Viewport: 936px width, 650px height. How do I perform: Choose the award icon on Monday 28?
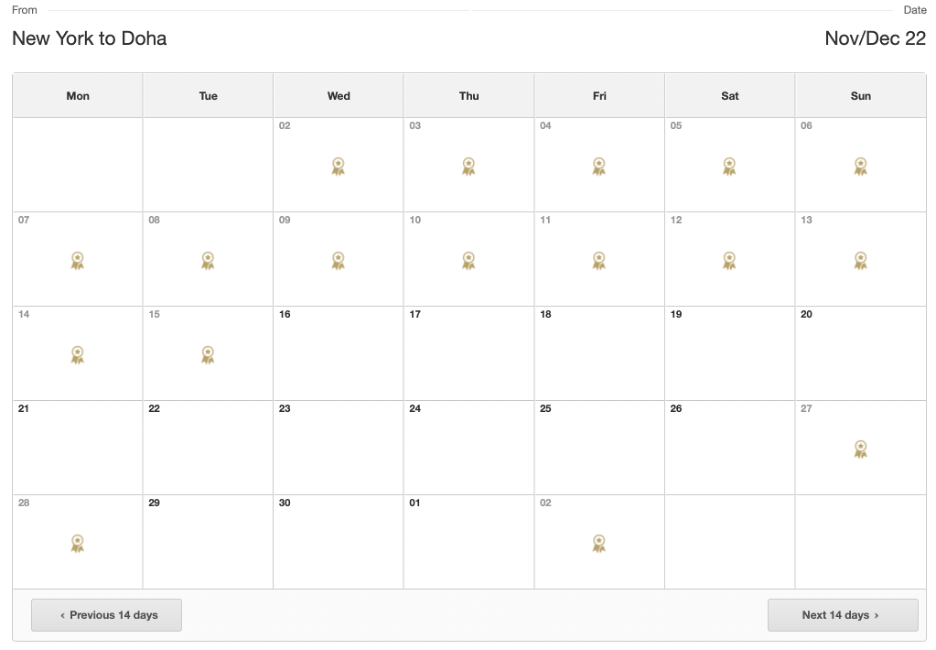(x=77, y=543)
